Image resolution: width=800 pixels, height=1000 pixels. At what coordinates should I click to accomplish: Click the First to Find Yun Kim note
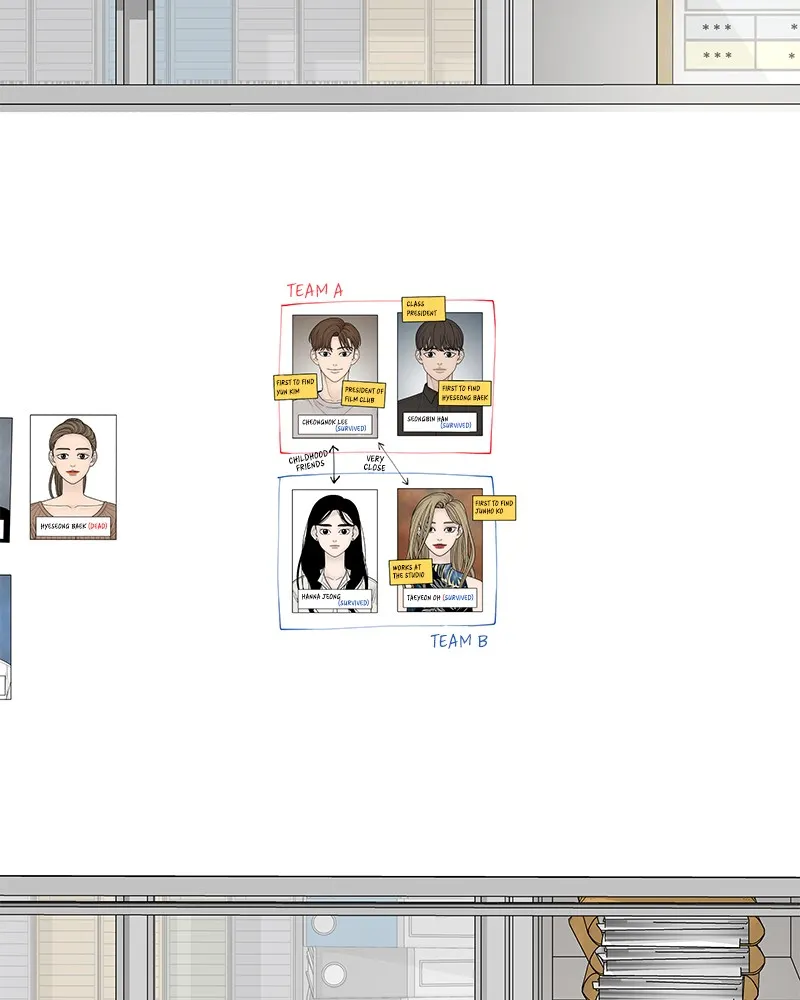tap(295, 387)
